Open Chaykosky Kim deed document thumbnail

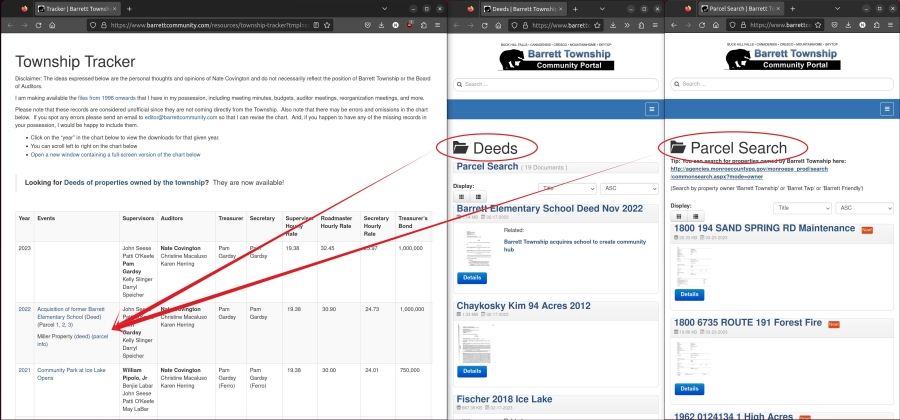(x=475, y=344)
